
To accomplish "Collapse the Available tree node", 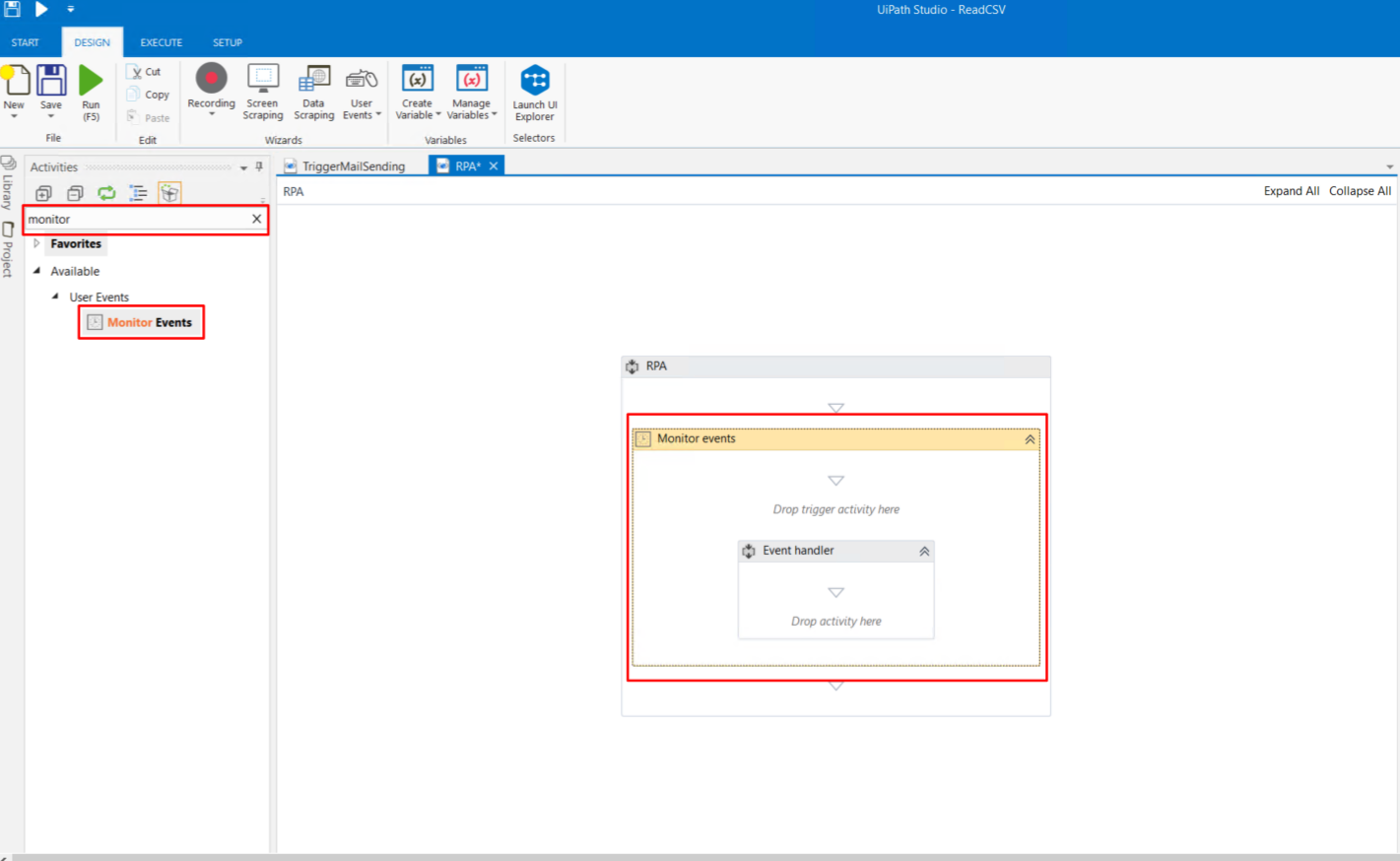I will coord(36,271).
